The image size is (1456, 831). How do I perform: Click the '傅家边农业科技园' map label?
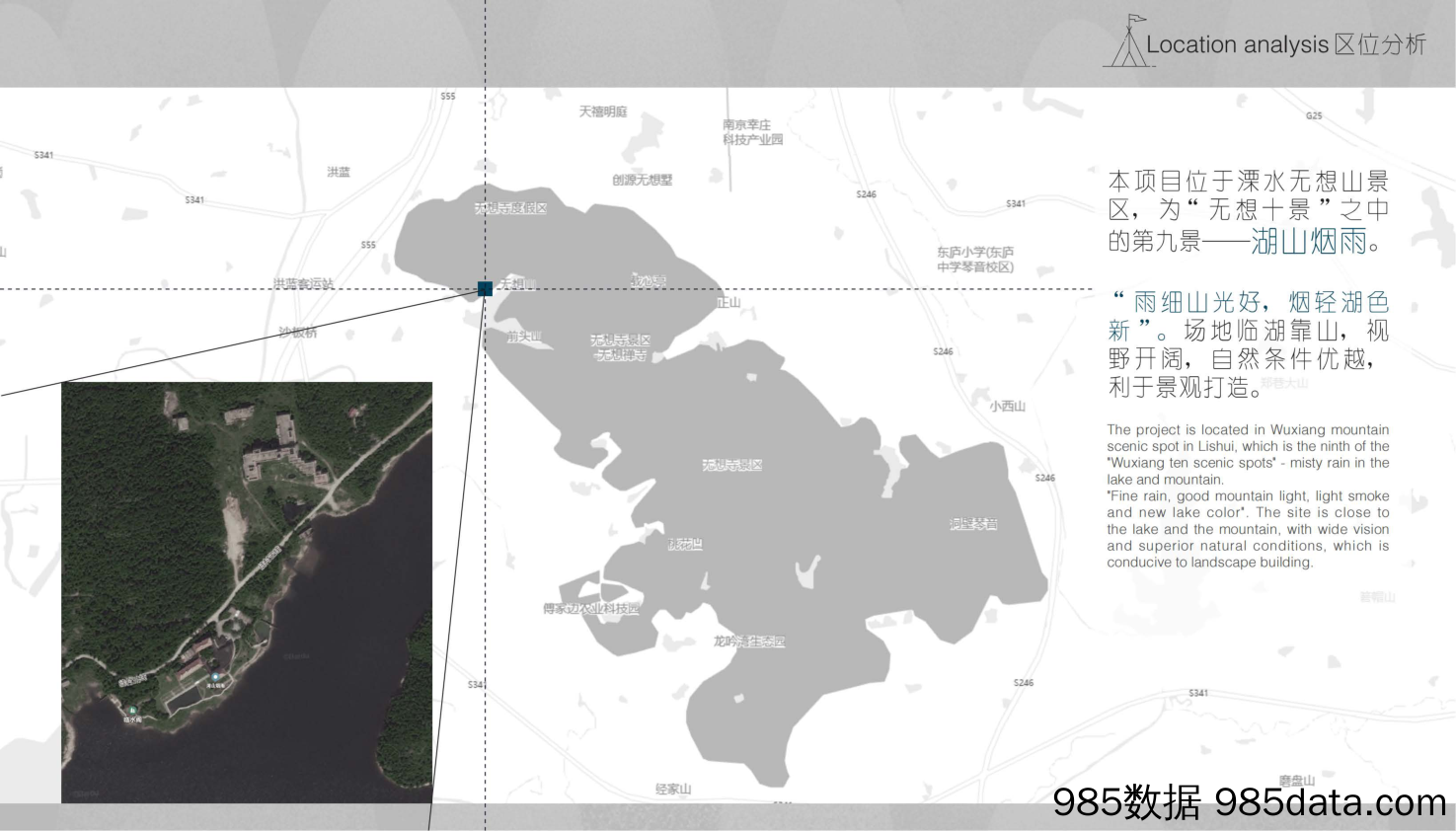(x=591, y=609)
